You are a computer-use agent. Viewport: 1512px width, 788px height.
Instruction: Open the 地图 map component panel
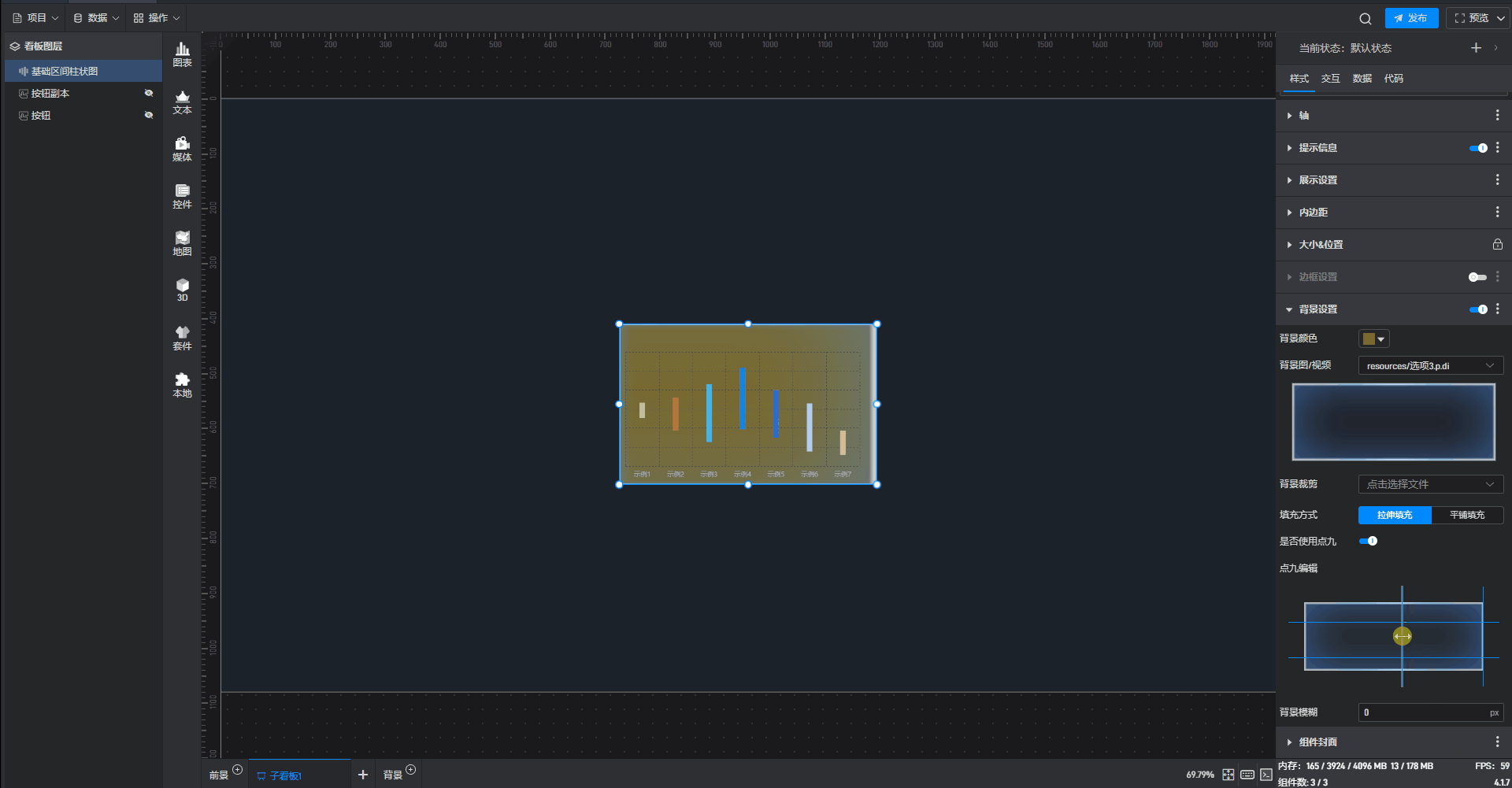[182, 243]
